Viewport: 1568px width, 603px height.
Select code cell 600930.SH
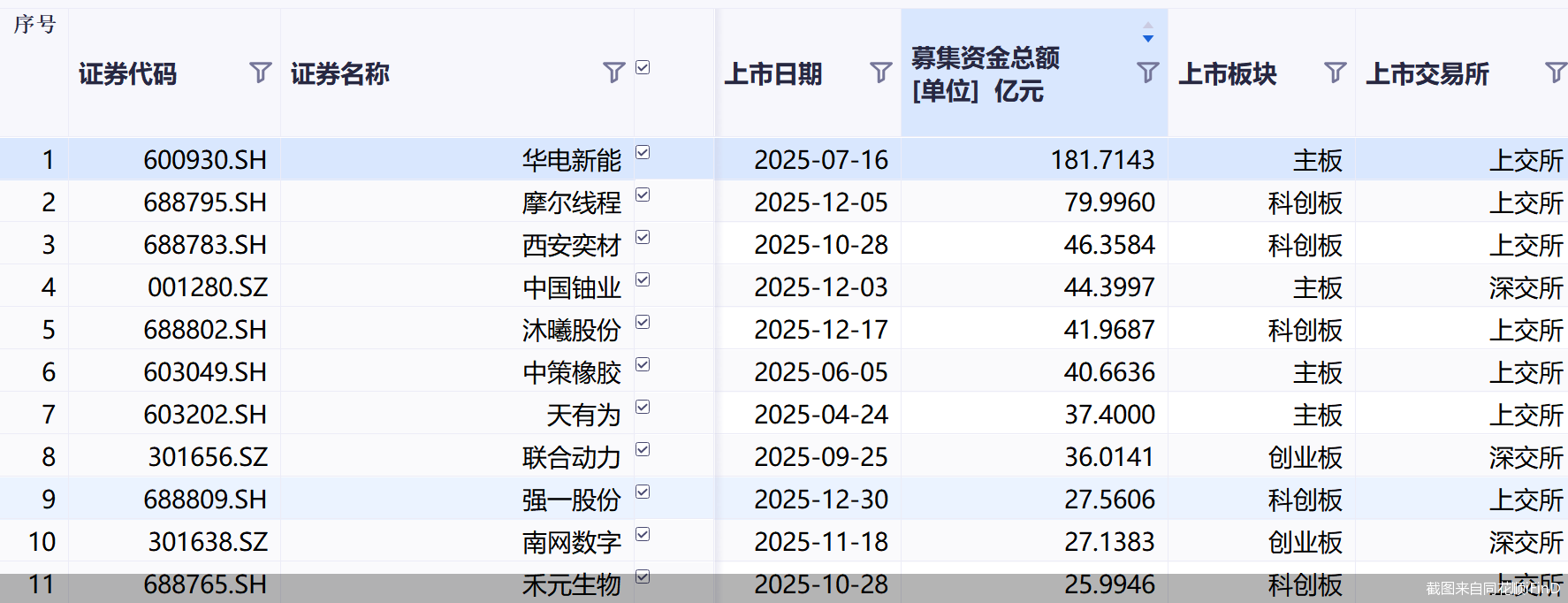205,160
